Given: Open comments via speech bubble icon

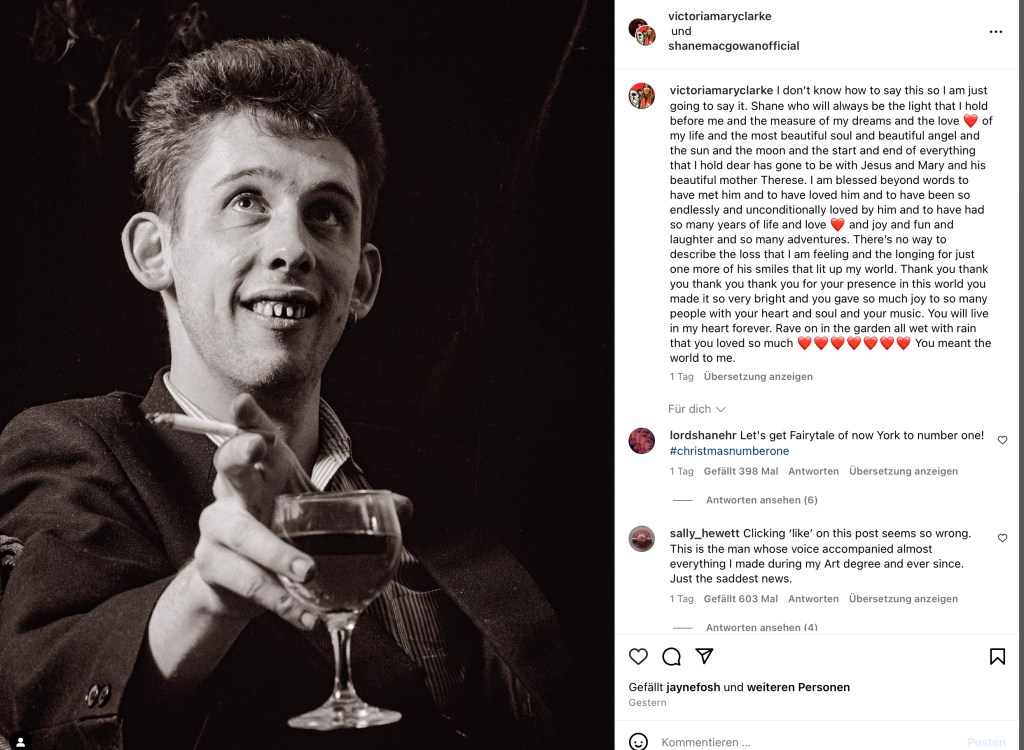Looking at the screenshot, I should tap(671, 656).
